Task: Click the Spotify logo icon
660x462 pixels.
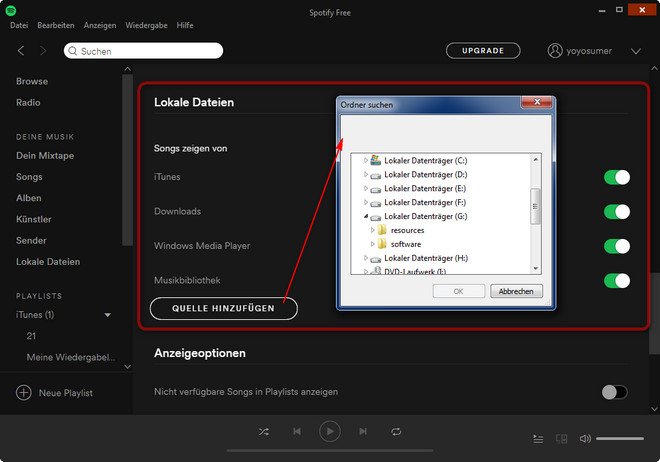Action: (11, 11)
